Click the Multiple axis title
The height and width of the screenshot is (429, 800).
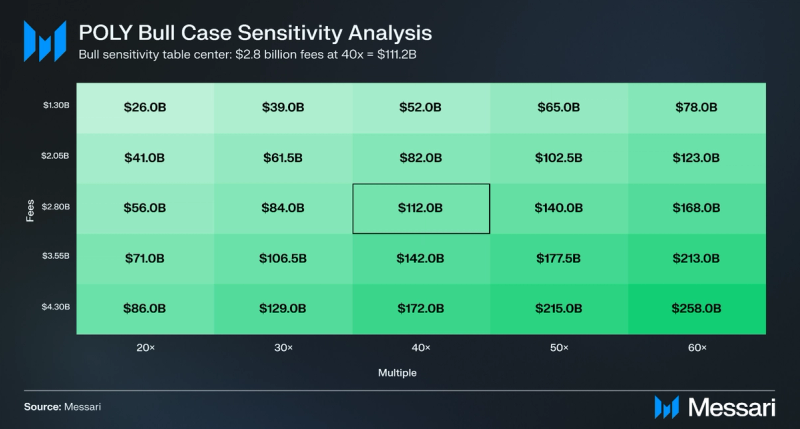click(397, 373)
